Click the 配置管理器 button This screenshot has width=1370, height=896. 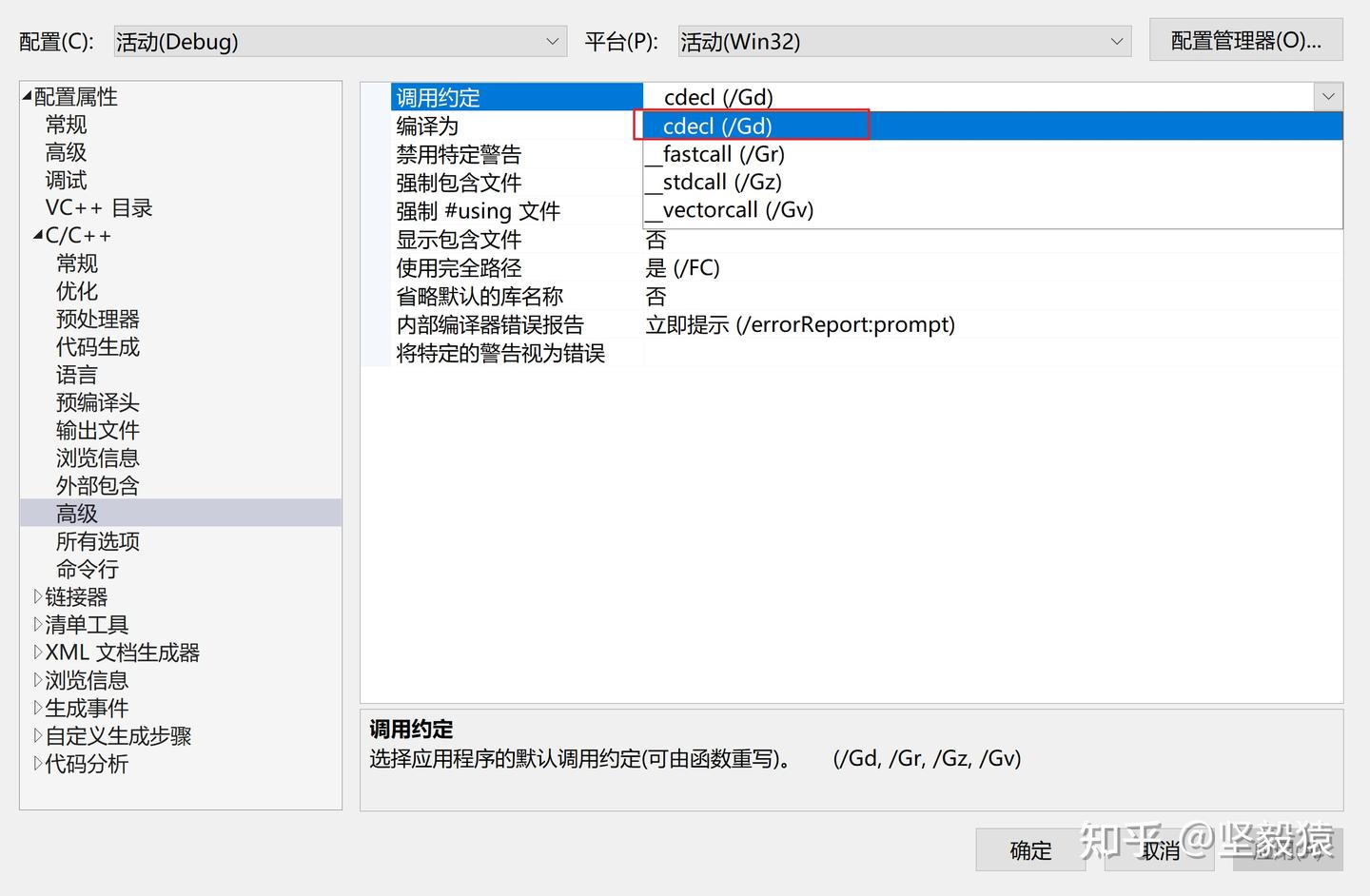pyautogui.click(x=1245, y=40)
